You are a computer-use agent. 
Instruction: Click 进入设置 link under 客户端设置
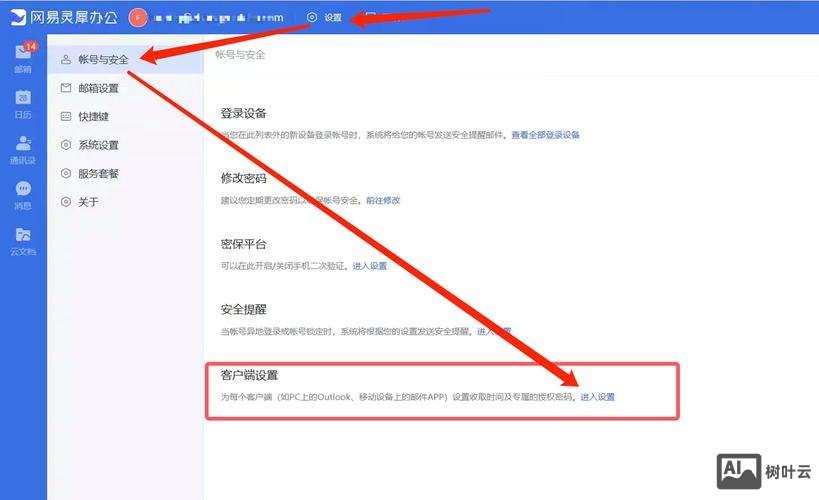(598, 397)
